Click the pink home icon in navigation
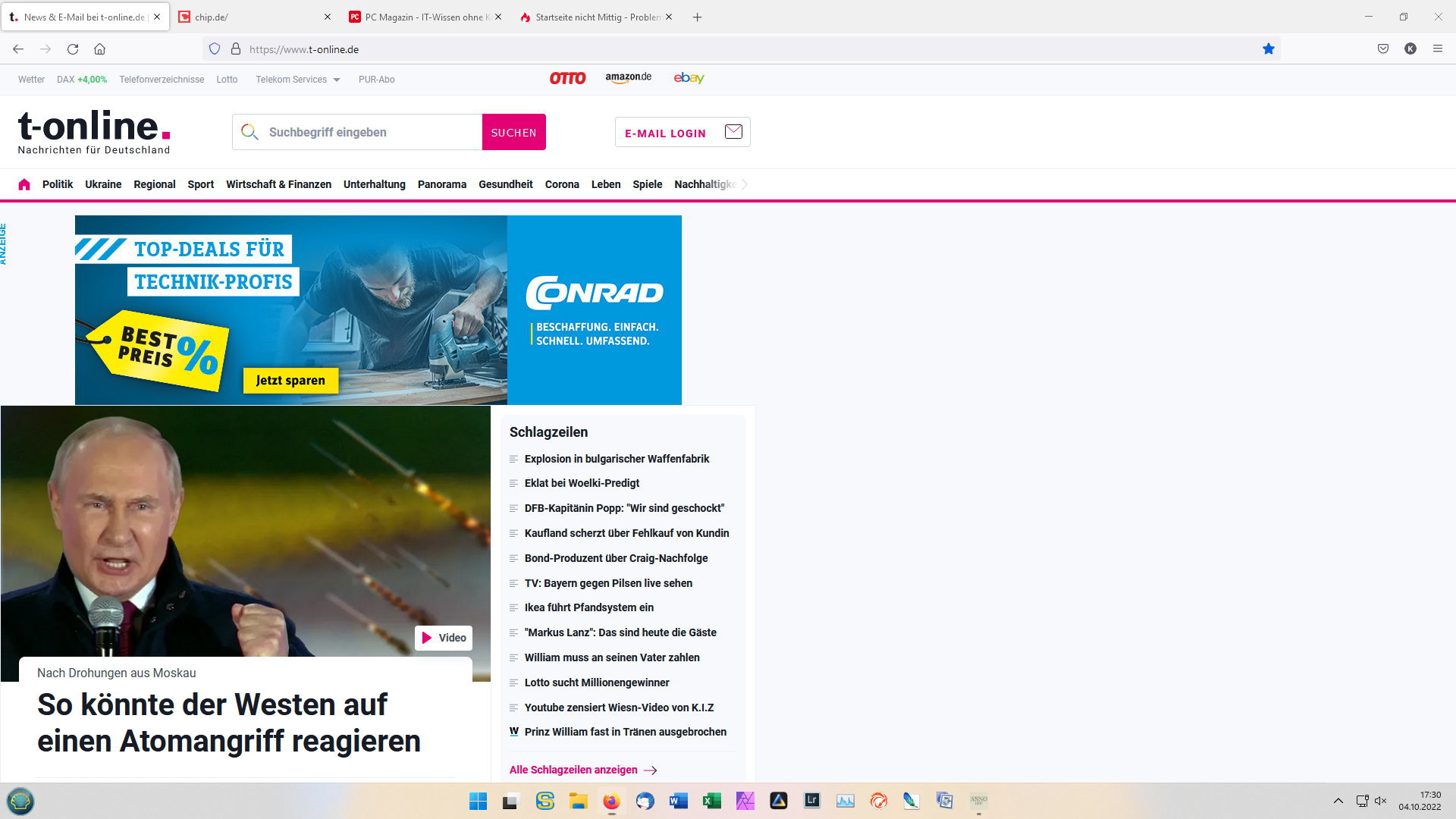1456x819 pixels. pyautogui.click(x=24, y=184)
